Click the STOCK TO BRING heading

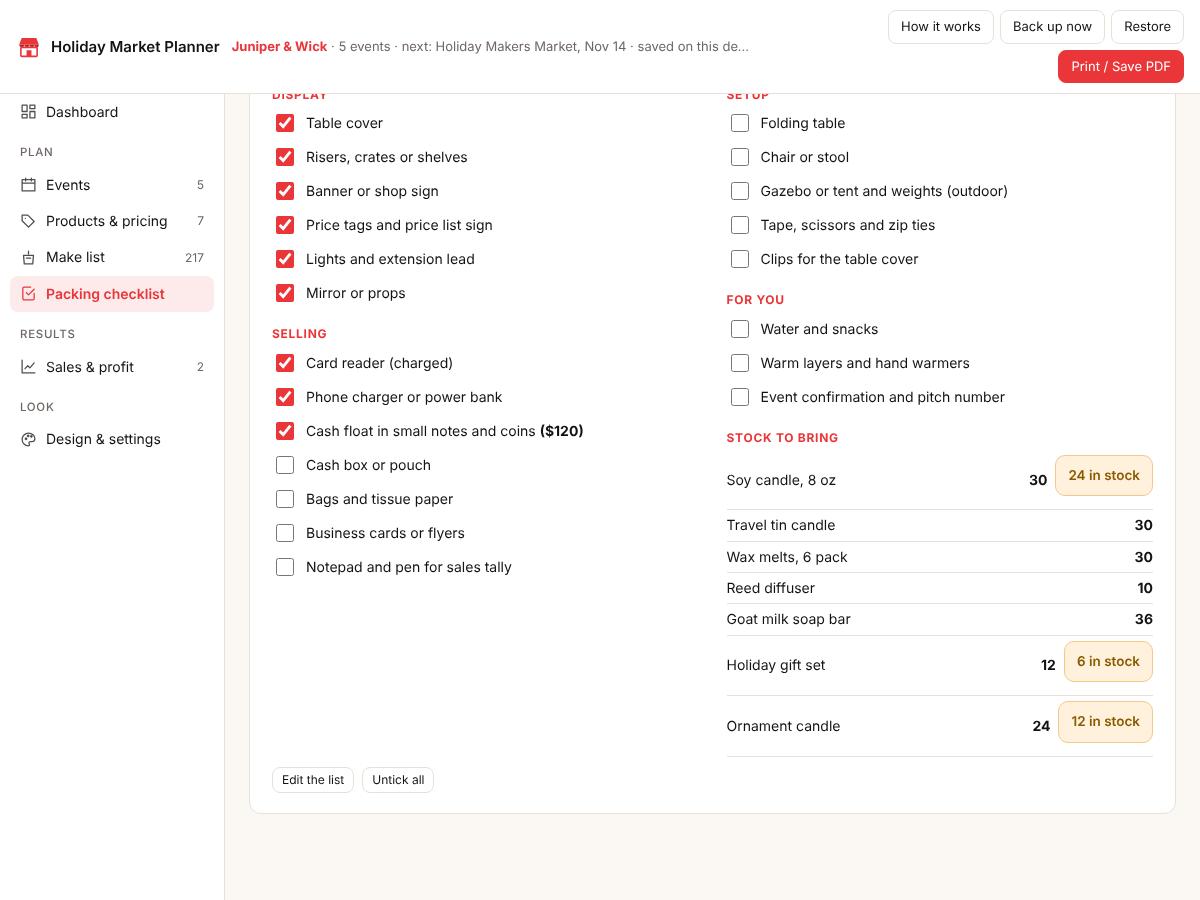[x=782, y=438]
